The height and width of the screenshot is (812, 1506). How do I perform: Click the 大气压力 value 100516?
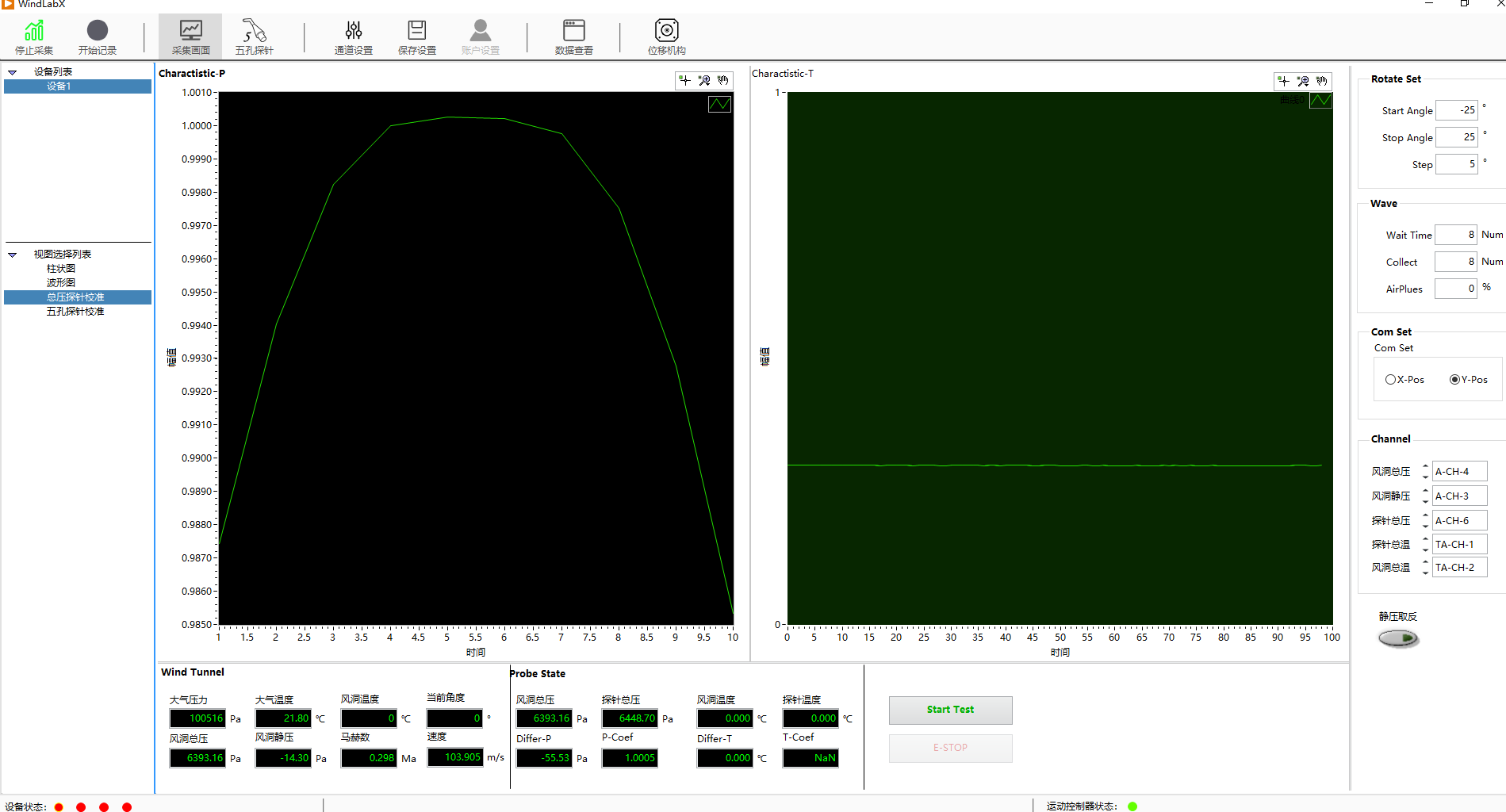click(x=197, y=718)
